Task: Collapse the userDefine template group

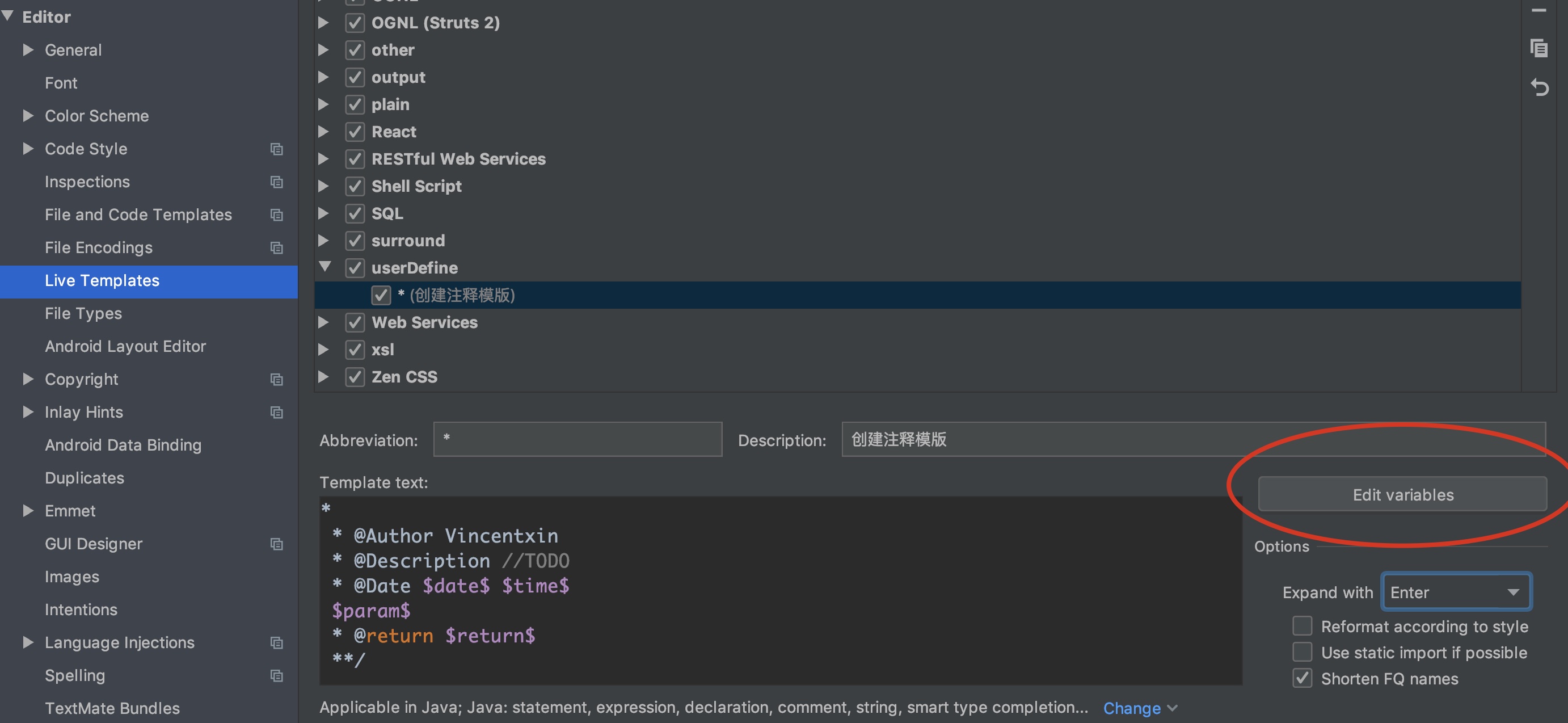Action: pos(324,267)
